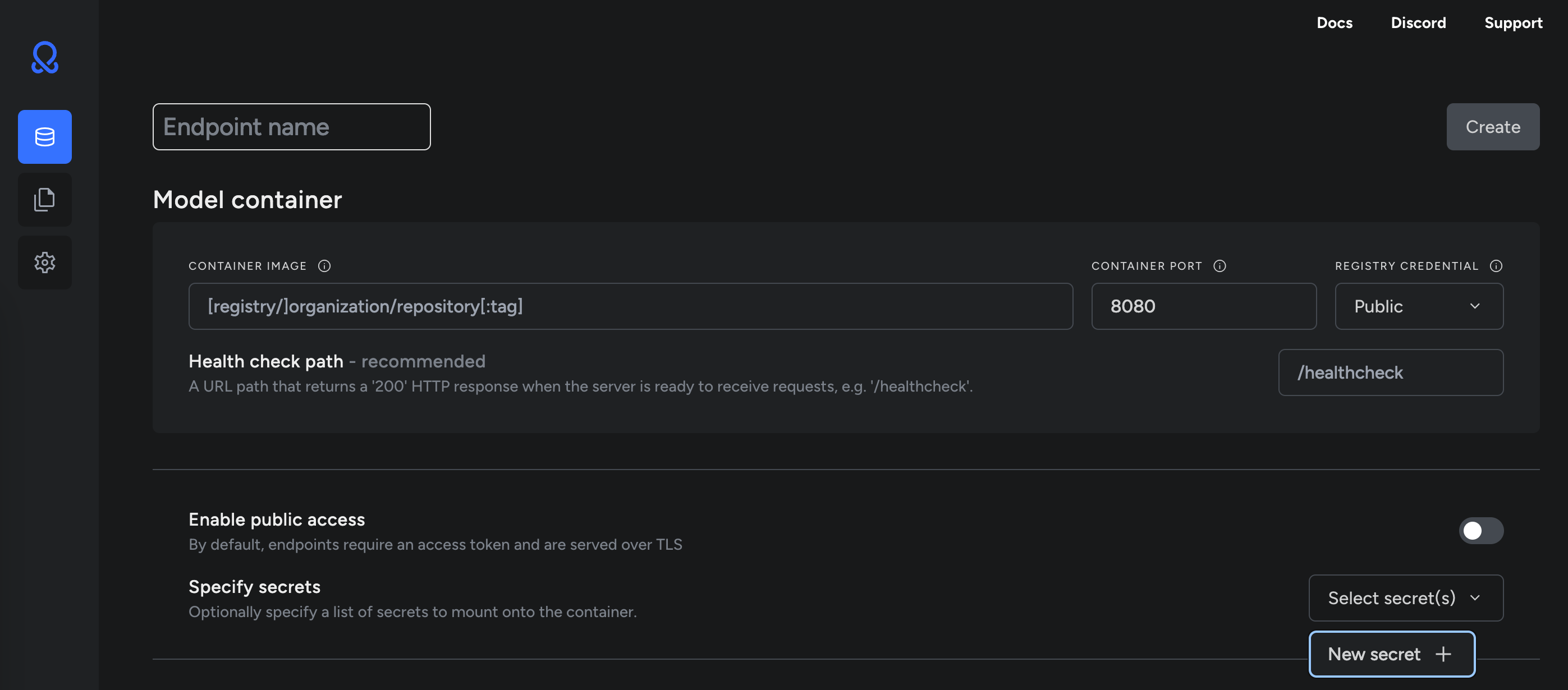Go to Support in the top navigation

[x=1512, y=22]
